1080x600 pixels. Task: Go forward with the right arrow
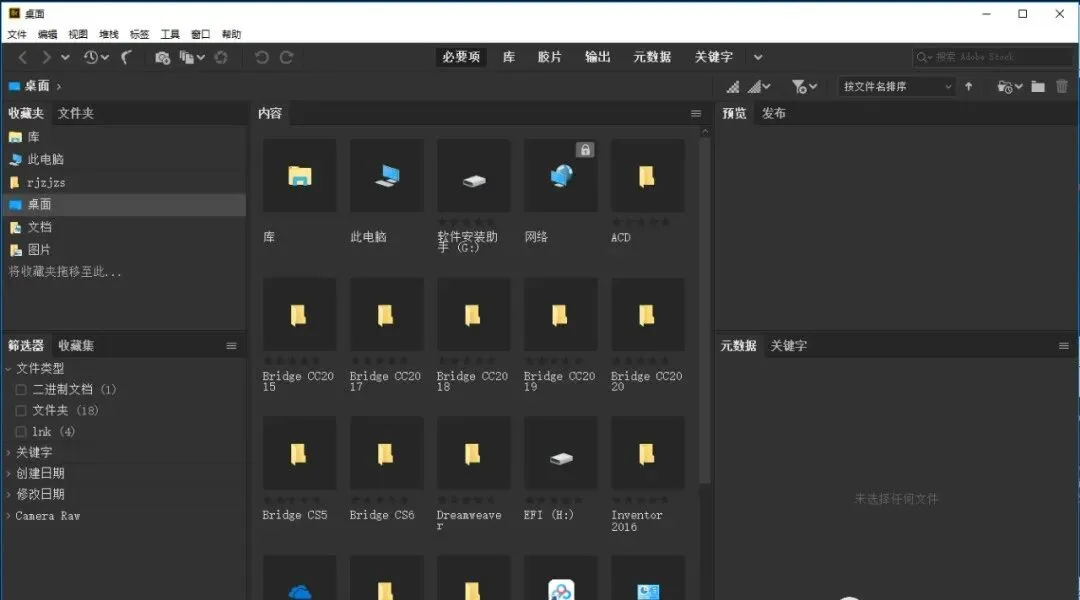(46, 57)
